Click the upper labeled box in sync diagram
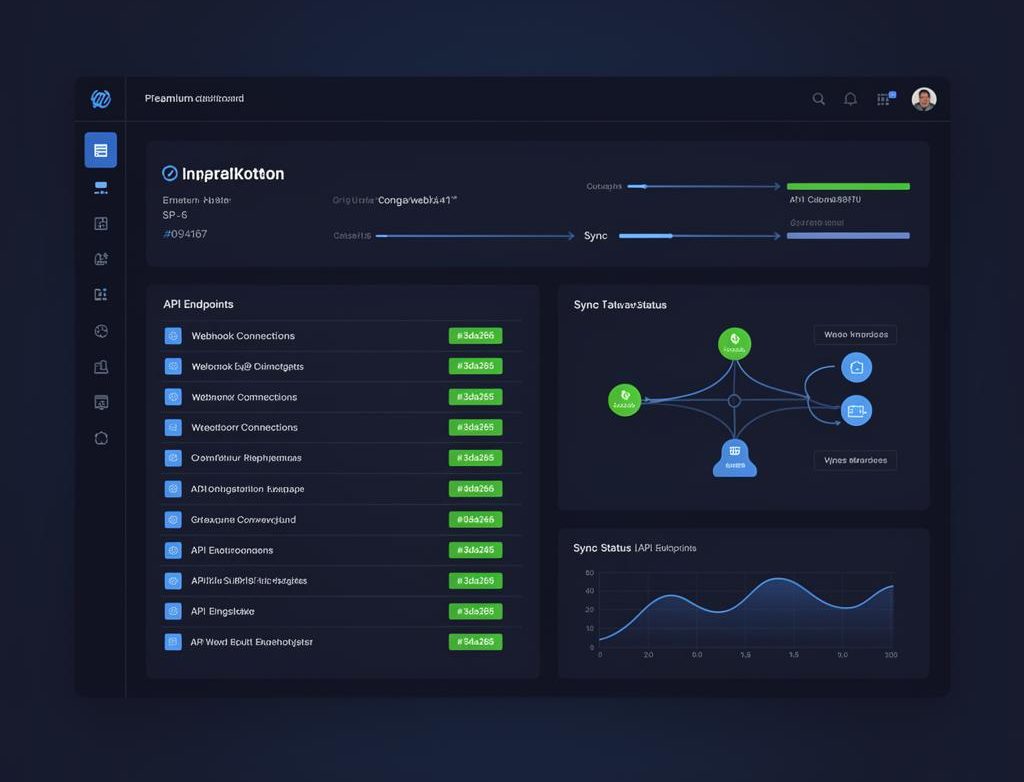1024x782 pixels. [855, 335]
